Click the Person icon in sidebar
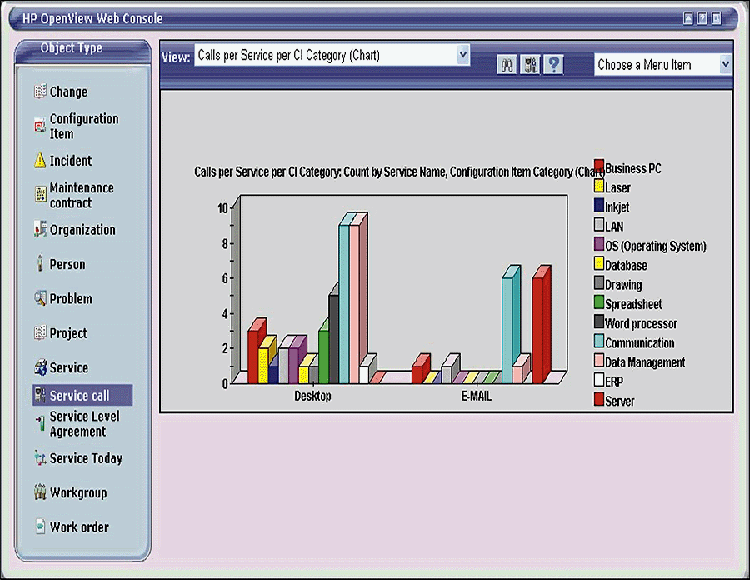The image size is (750, 580). click(40, 264)
